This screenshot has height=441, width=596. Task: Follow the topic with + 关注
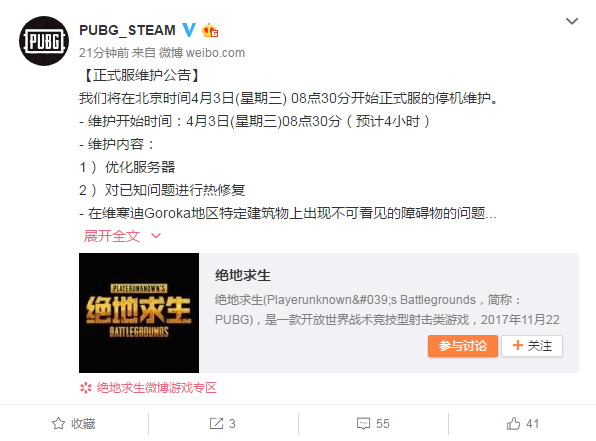pos(532,346)
